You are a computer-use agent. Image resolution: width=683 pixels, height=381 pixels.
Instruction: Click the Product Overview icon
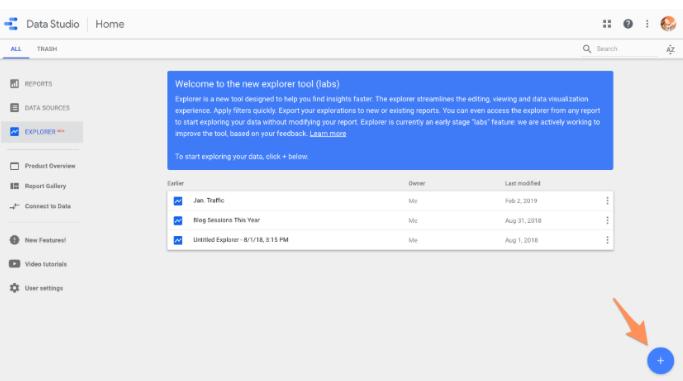point(14,166)
